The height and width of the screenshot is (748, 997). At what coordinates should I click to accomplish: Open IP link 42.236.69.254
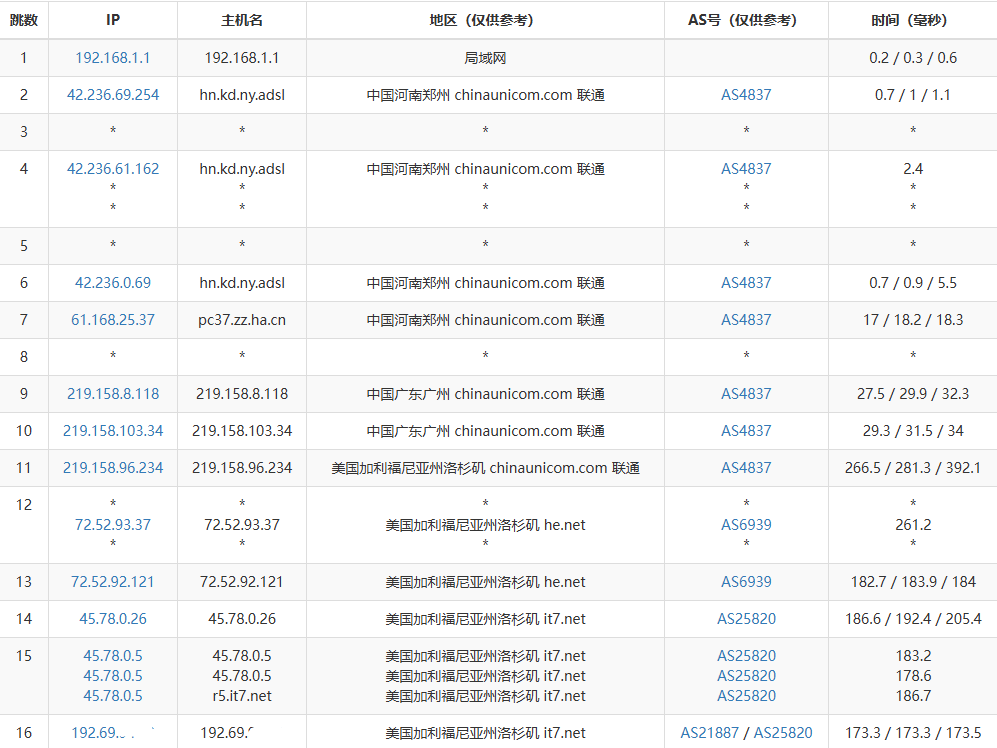coord(113,95)
